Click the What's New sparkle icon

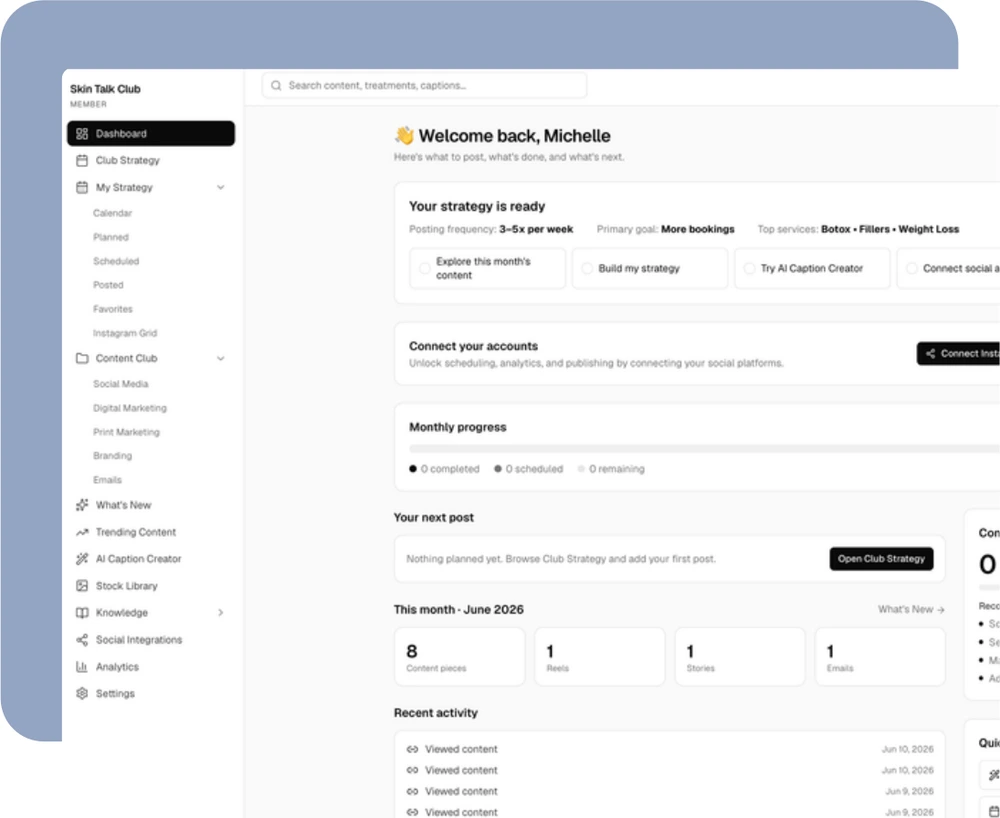pyautogui.click(x=82, y=505)
